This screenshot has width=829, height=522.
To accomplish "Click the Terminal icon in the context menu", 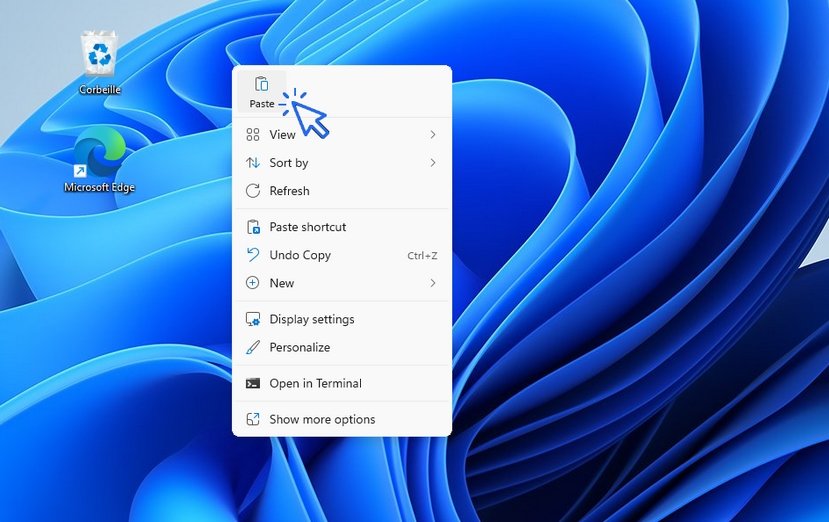I will 253,383.
